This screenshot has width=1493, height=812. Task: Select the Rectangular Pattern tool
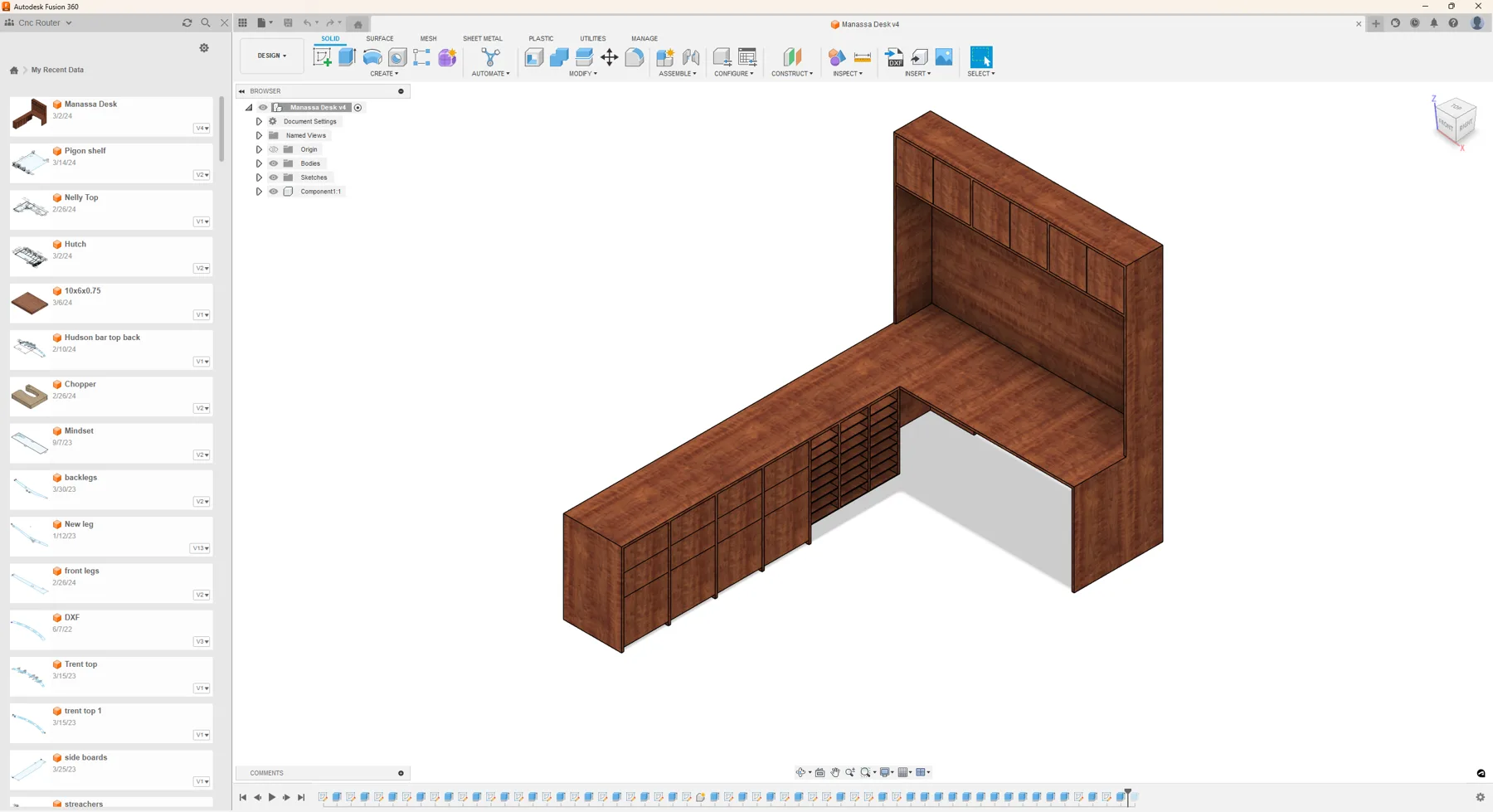(422, 57)
